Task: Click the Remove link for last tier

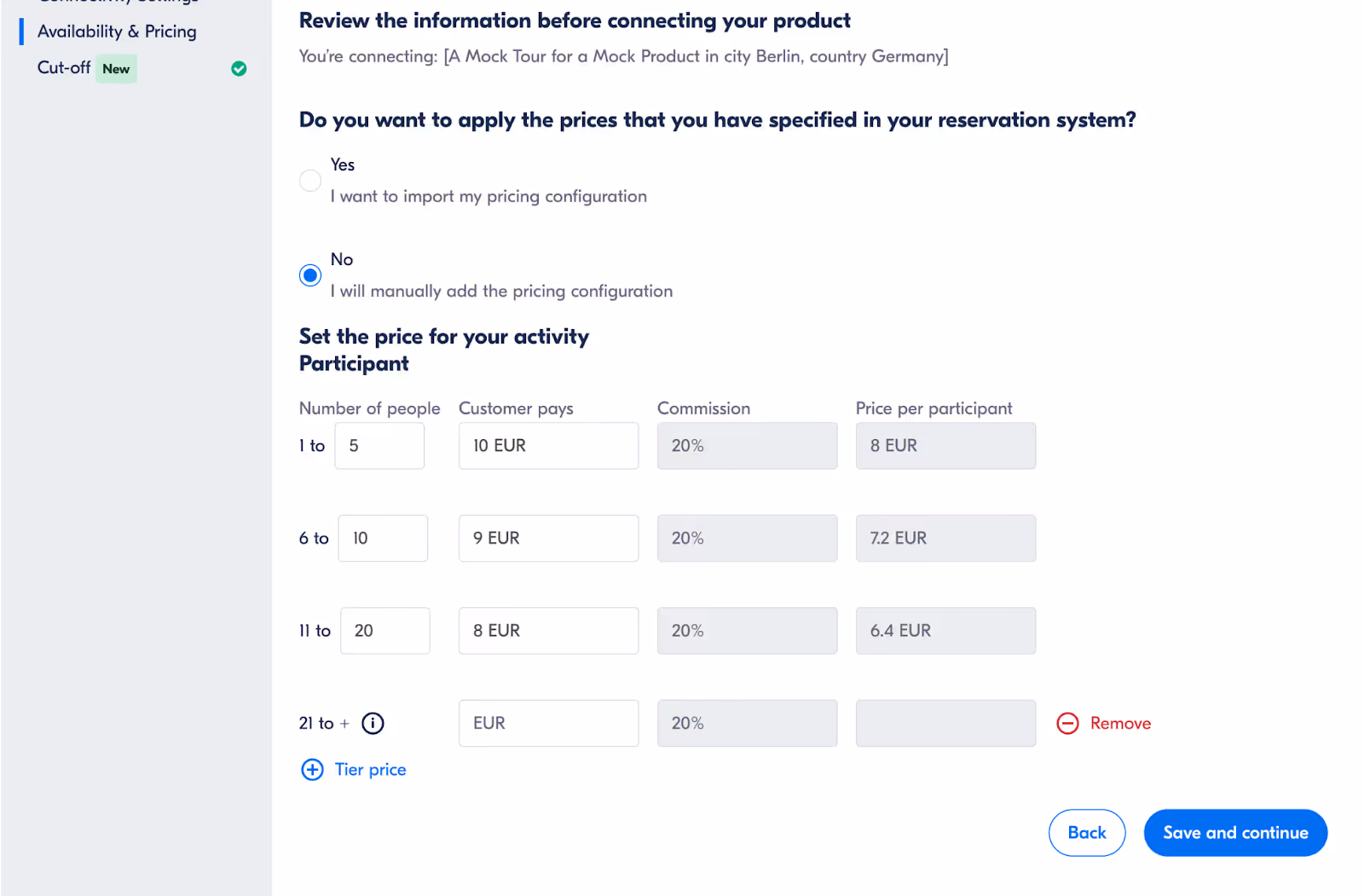Action: click(1120, 723)
